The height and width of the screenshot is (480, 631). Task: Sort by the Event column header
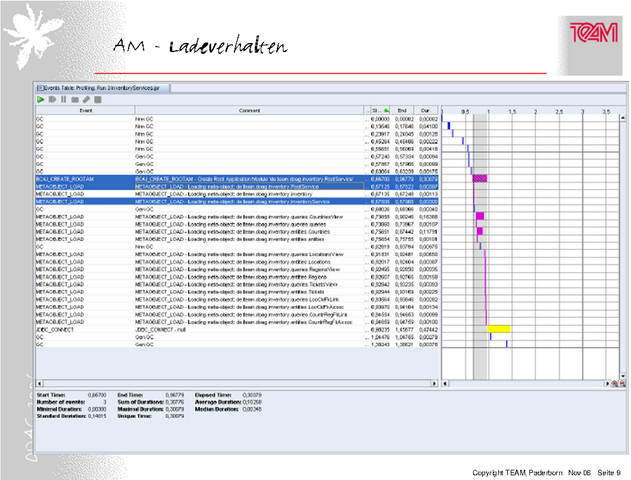(x=85, y=110)
